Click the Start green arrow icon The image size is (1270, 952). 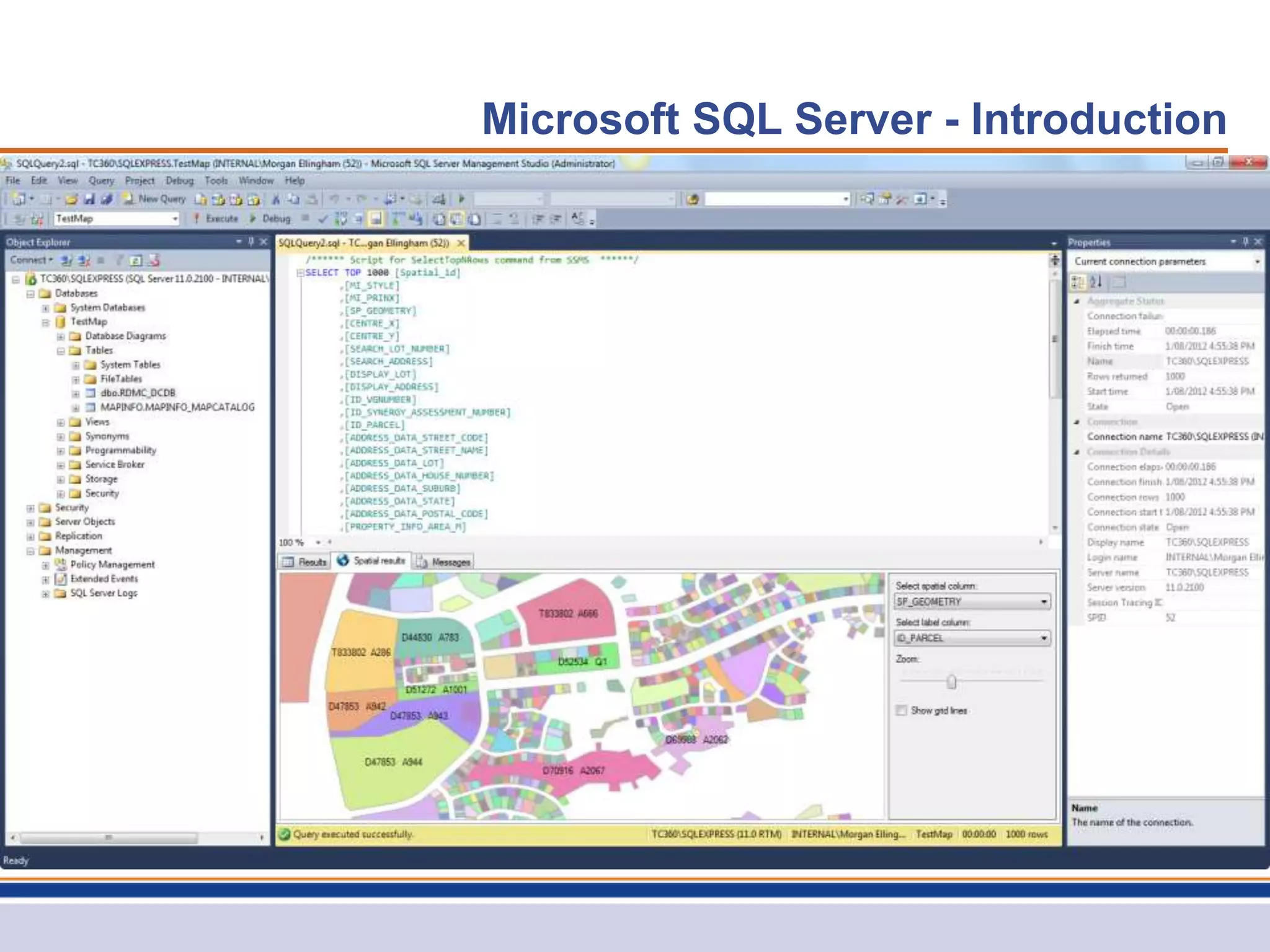click(461, 199)
